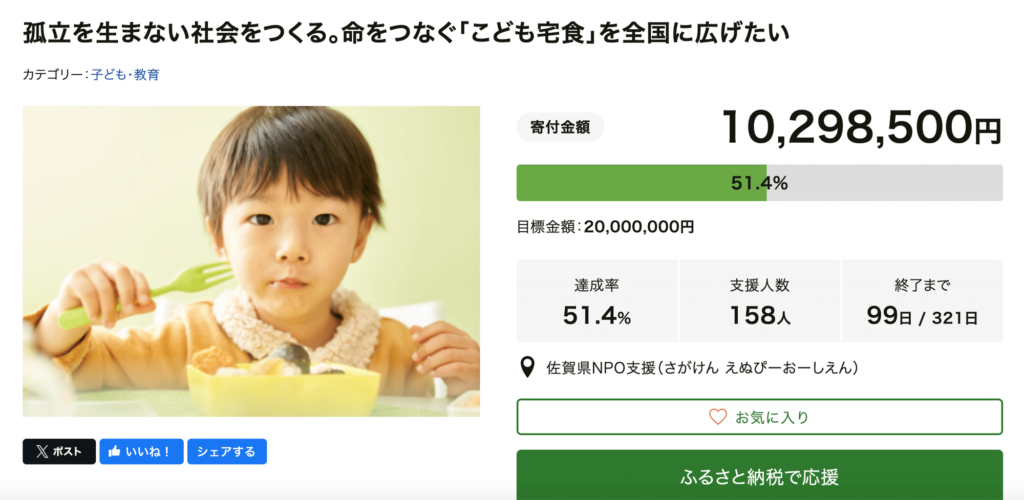Click the campaign title heading
Image resolution: width=1024 pixels, height=500 pixels.
pos(406,33)
